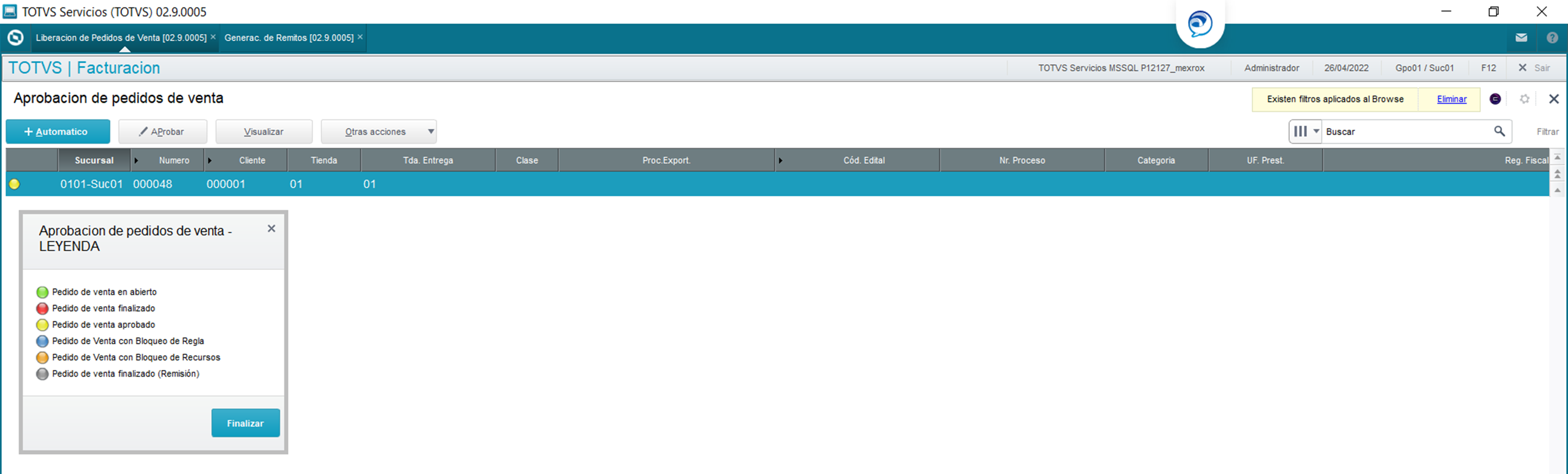
Task: Click the Automatico button
Action: click(58, 132)
